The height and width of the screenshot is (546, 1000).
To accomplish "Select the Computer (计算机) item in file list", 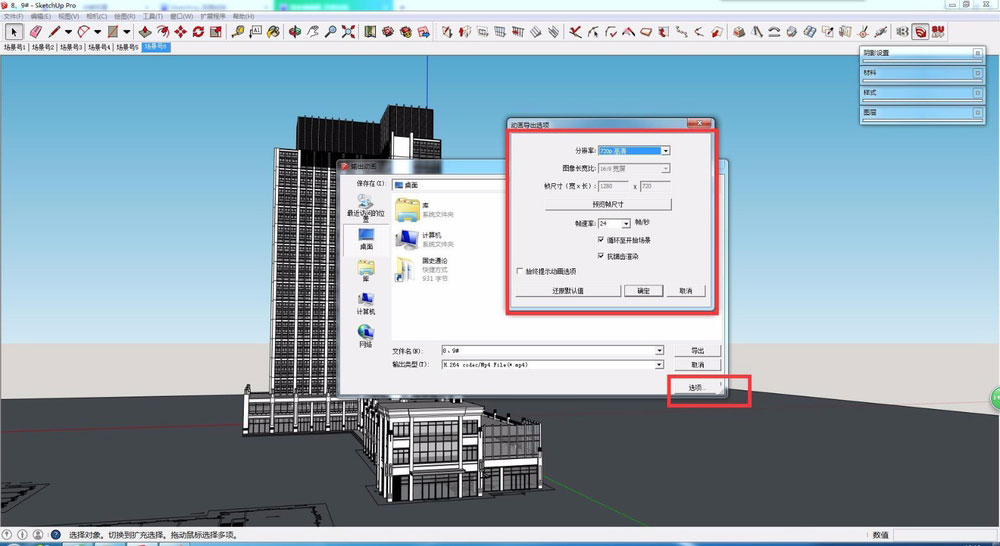I will tap(424, 239).
